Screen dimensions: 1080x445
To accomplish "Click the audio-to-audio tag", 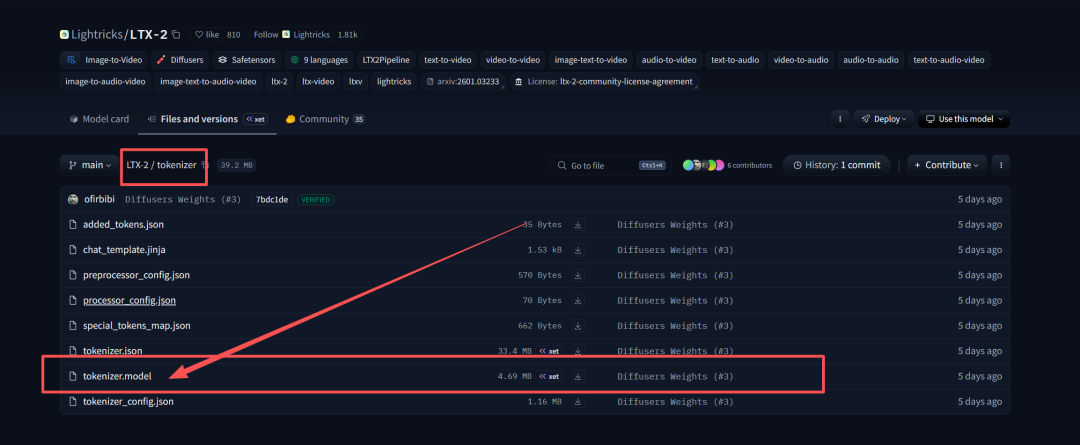I will point(871,60).
